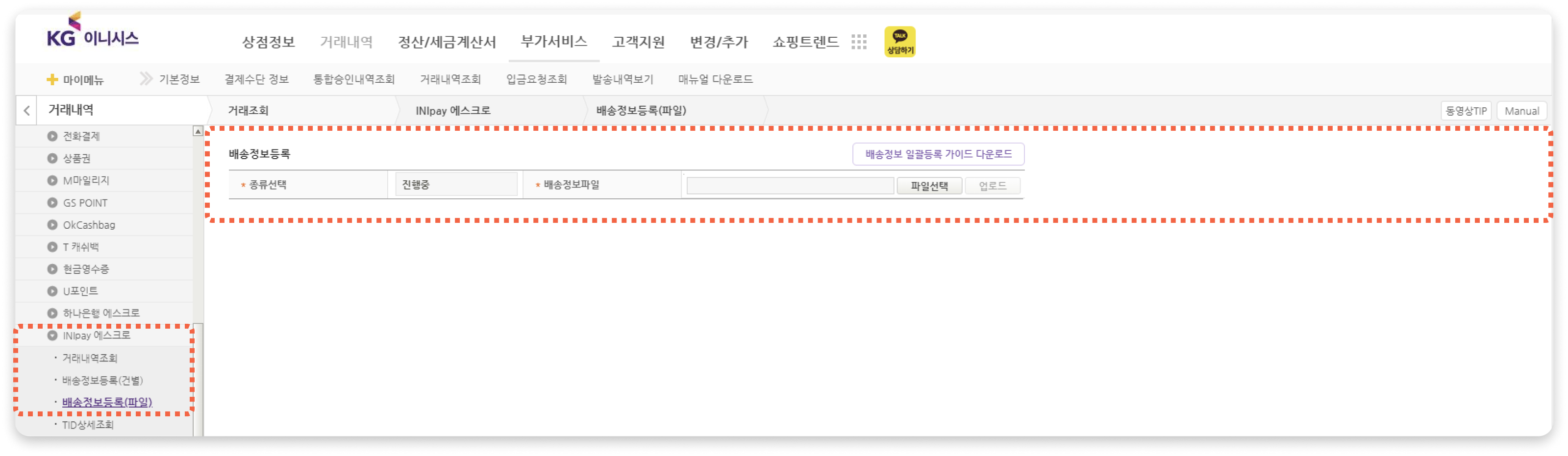Collapse sidebar with the left chevron arrow
Viewport: 1568px width, 456px height.
(26, 110)
